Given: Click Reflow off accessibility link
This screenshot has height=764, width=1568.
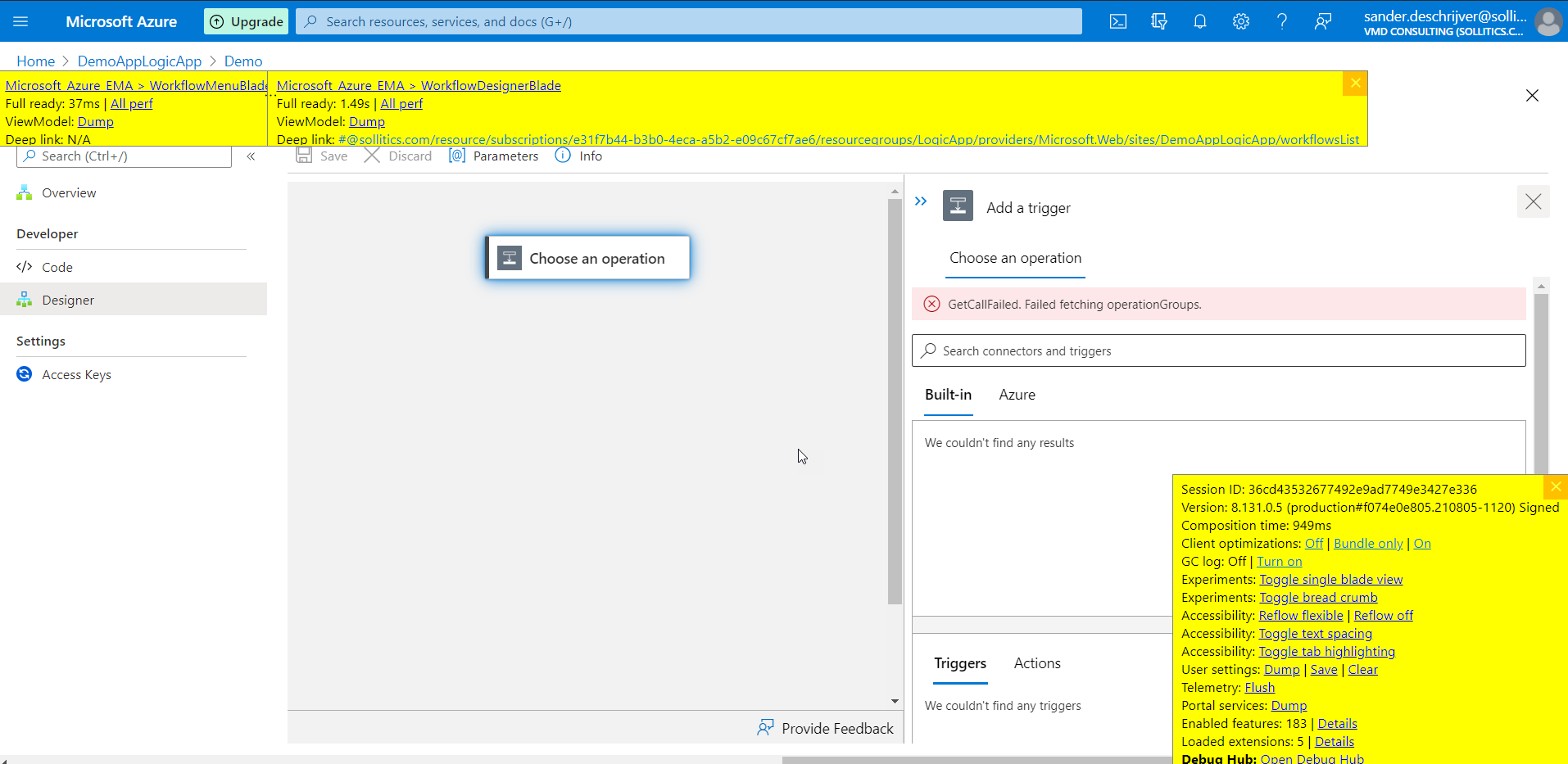Looking at the screenshot, I should pos(1384,616).
